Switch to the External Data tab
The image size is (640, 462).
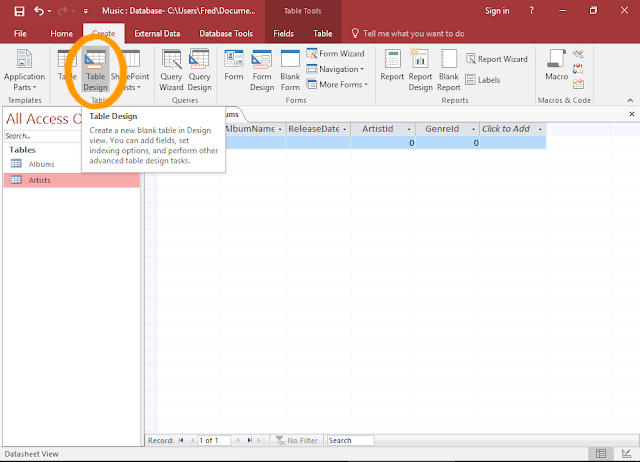pos(157,33)
